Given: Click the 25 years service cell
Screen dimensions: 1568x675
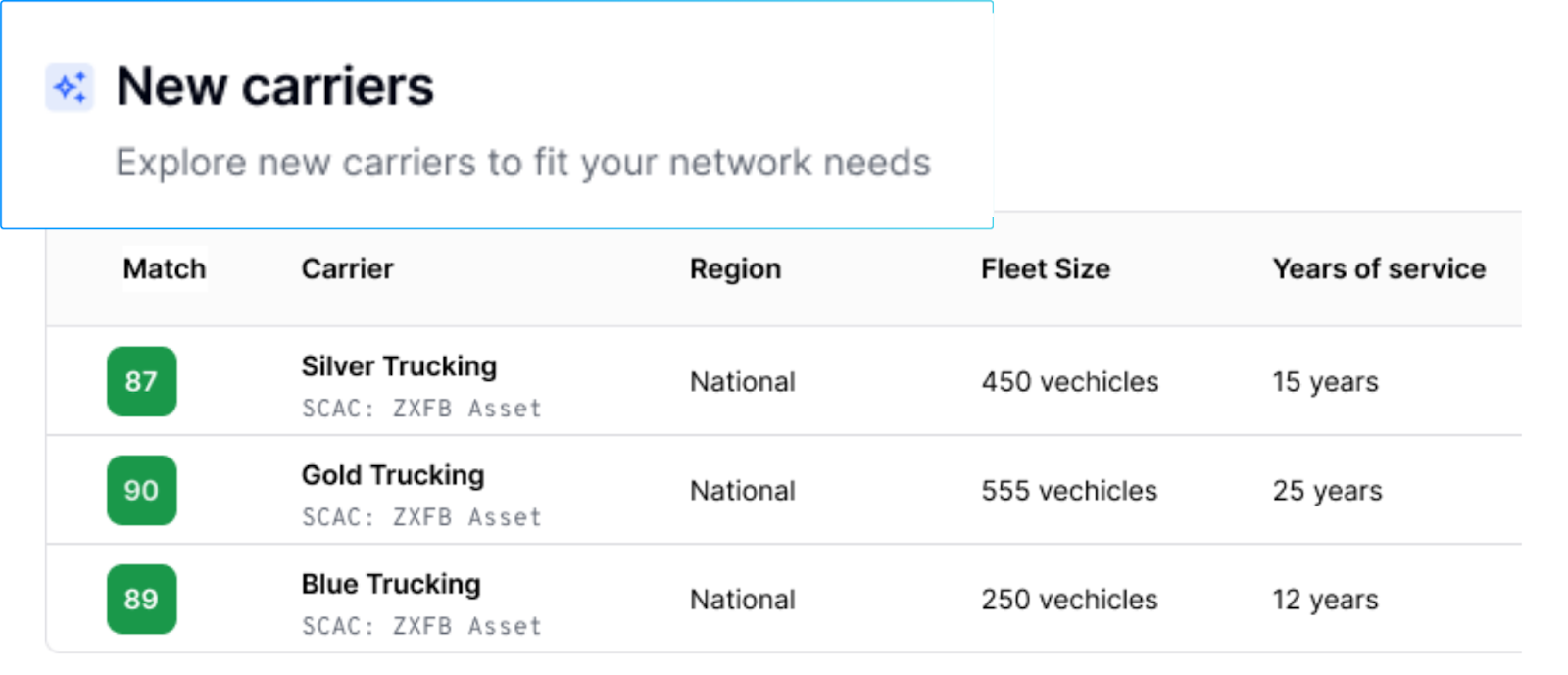Looking at the screenshot, I should tap(1327, 490).
